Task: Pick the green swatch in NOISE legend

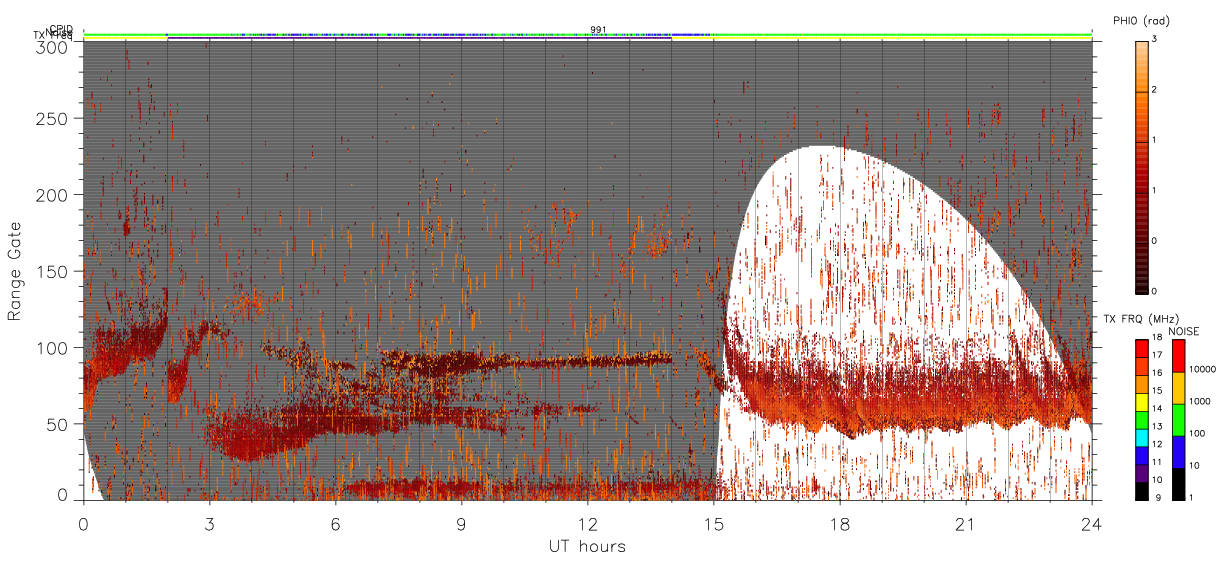Action: coord(1178,420)
